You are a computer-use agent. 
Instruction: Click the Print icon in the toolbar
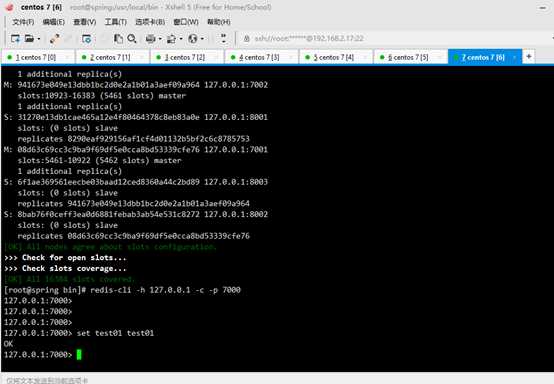[x=151, y=39]
